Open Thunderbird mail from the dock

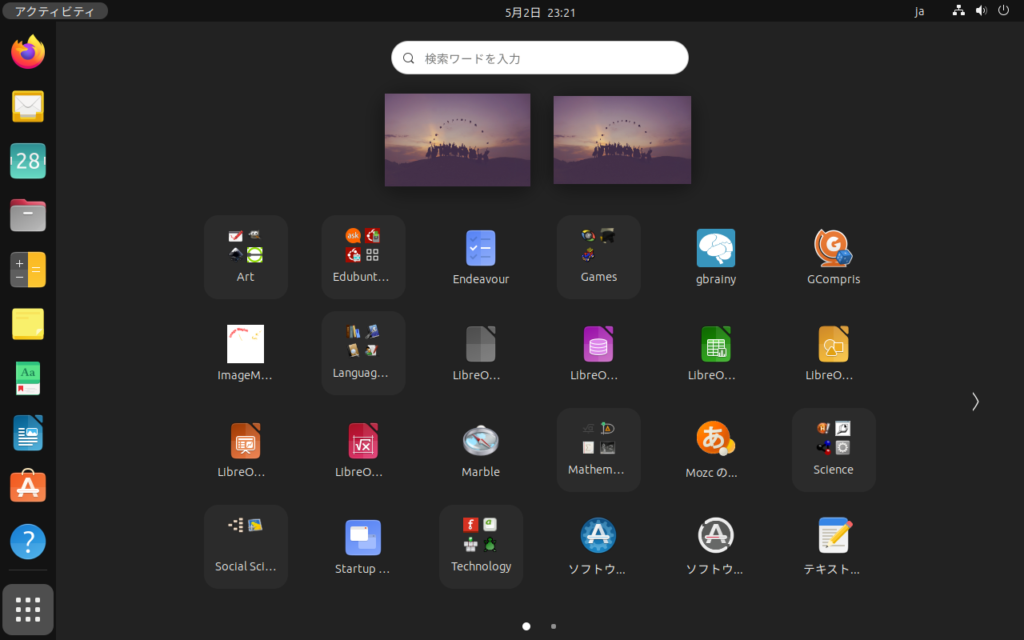27,106
